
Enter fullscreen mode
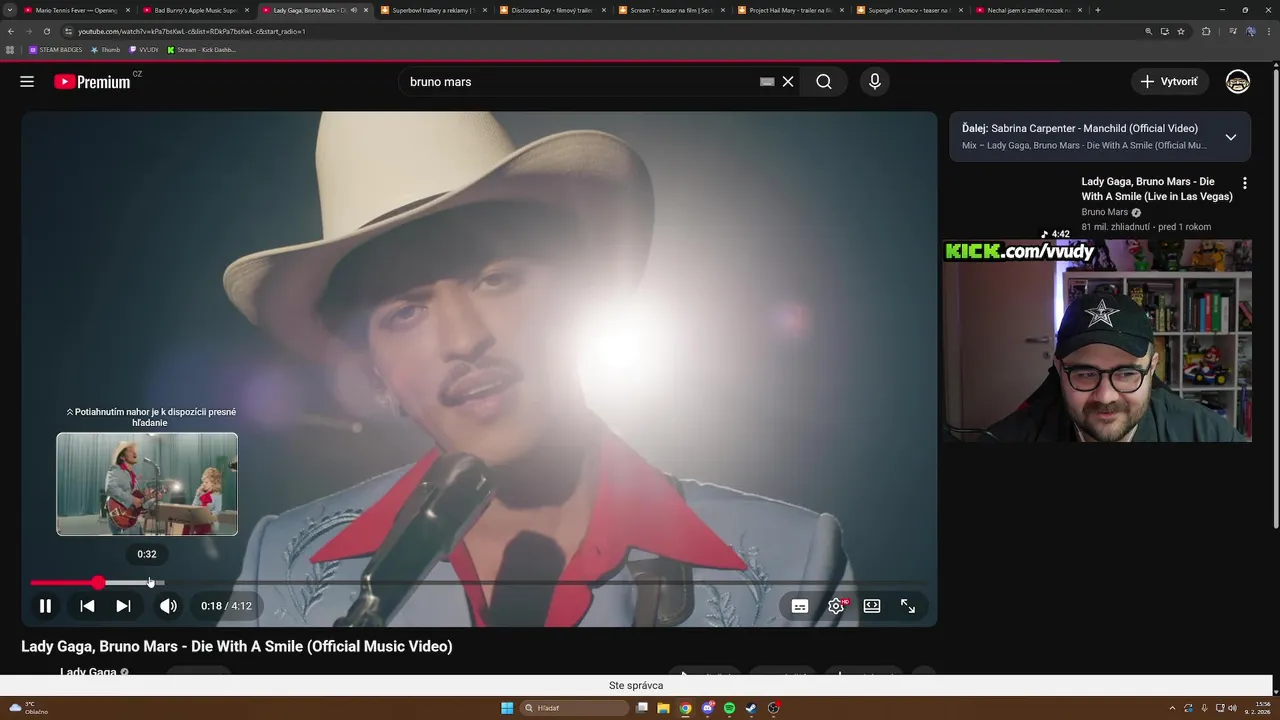[908, 606]
